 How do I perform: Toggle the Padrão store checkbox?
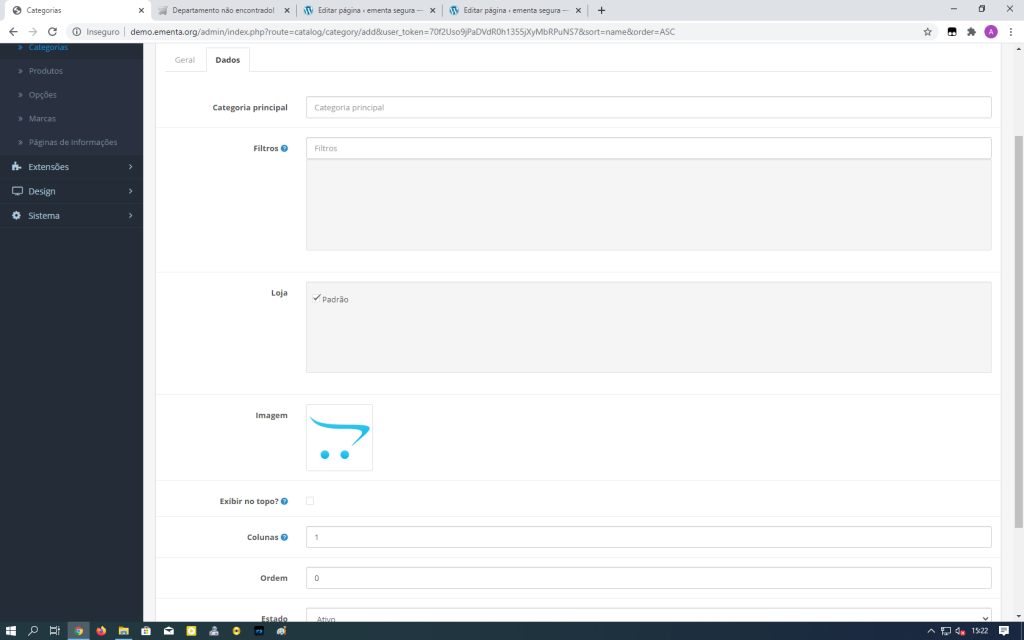317,298
